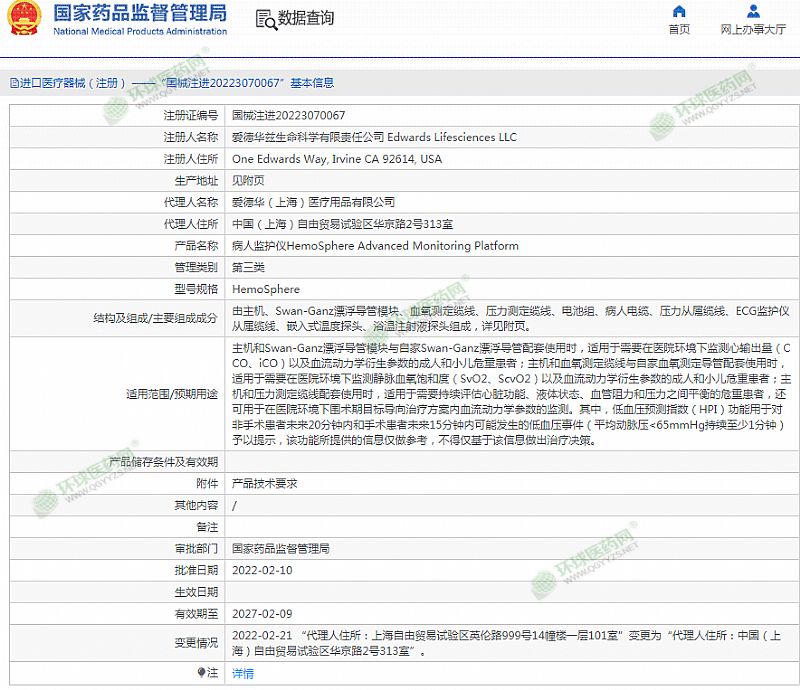
Task: Open 网上办事大厅 navigation text
Action: [752, 30]
